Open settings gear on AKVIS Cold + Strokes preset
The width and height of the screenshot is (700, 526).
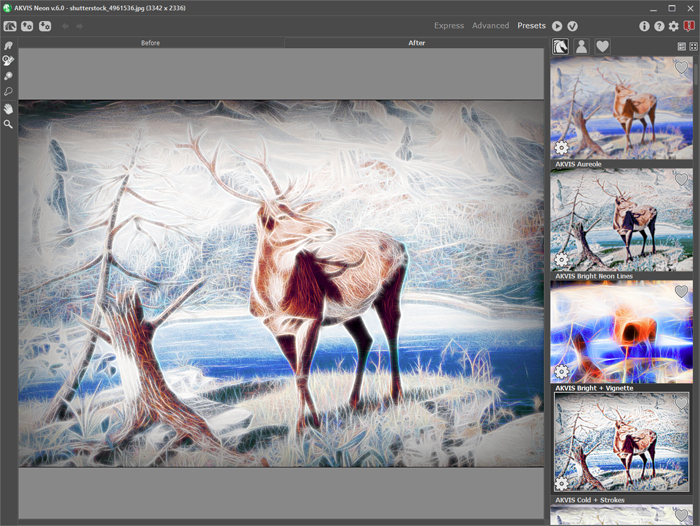pos(562,484)
